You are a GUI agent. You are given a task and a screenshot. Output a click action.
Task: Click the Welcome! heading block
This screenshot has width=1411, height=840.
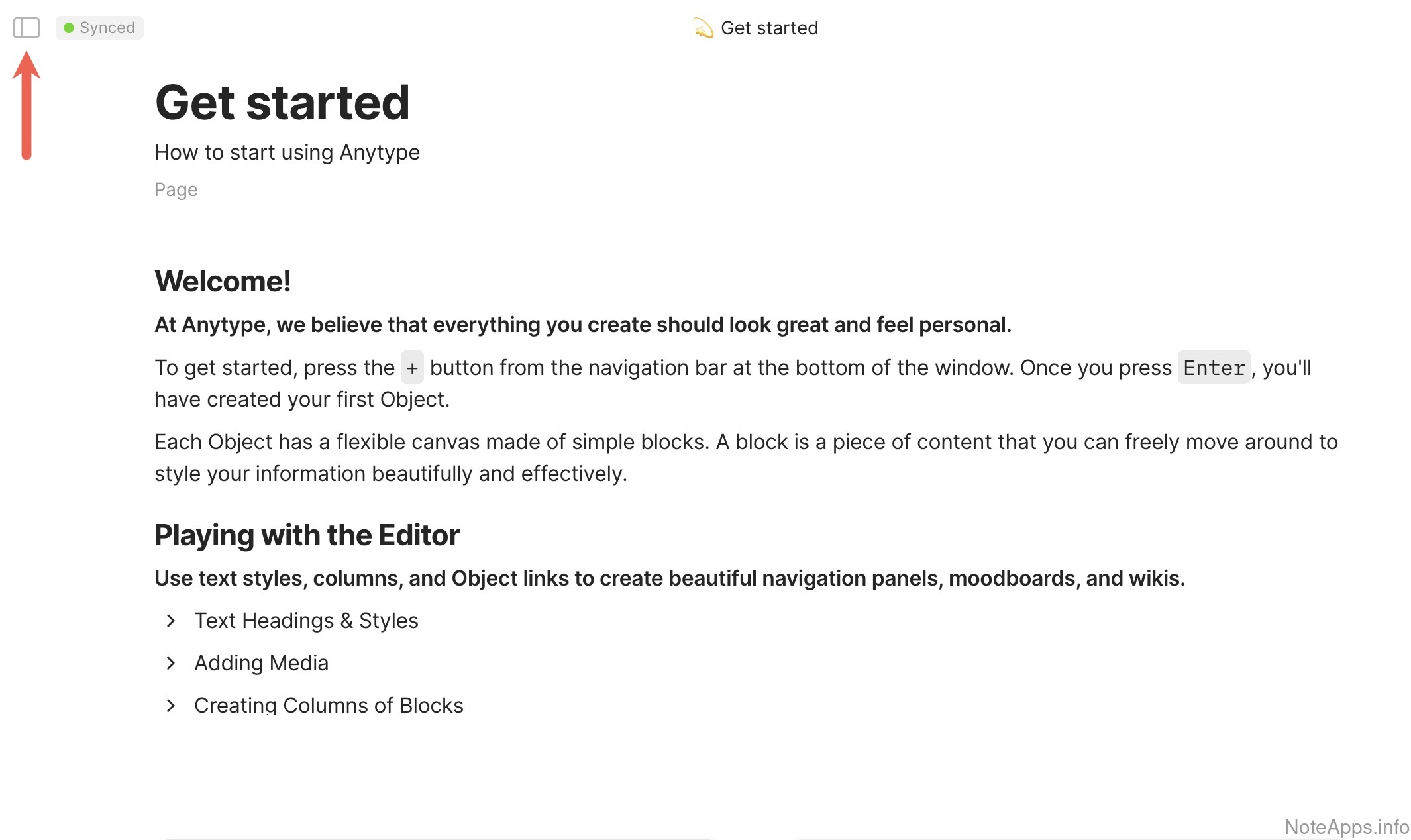[223, 282]
